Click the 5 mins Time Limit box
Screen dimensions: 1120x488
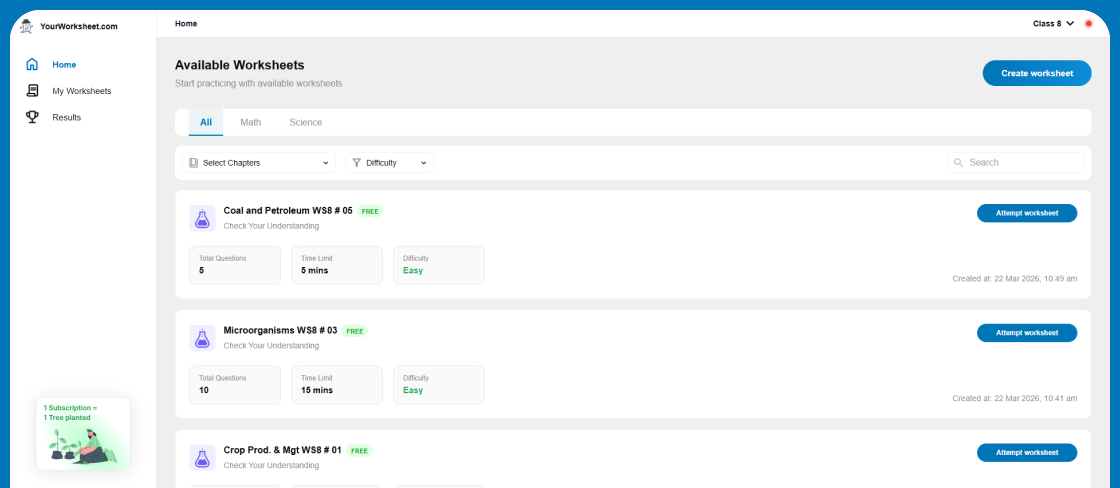(x=337, y=265)
